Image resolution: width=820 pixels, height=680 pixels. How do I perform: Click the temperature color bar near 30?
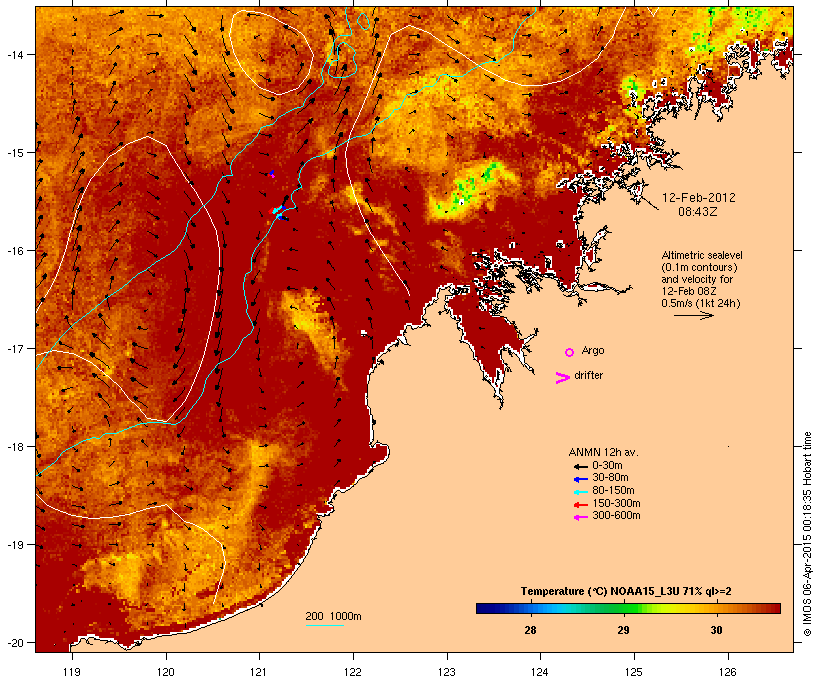click(x=716, y=608)
